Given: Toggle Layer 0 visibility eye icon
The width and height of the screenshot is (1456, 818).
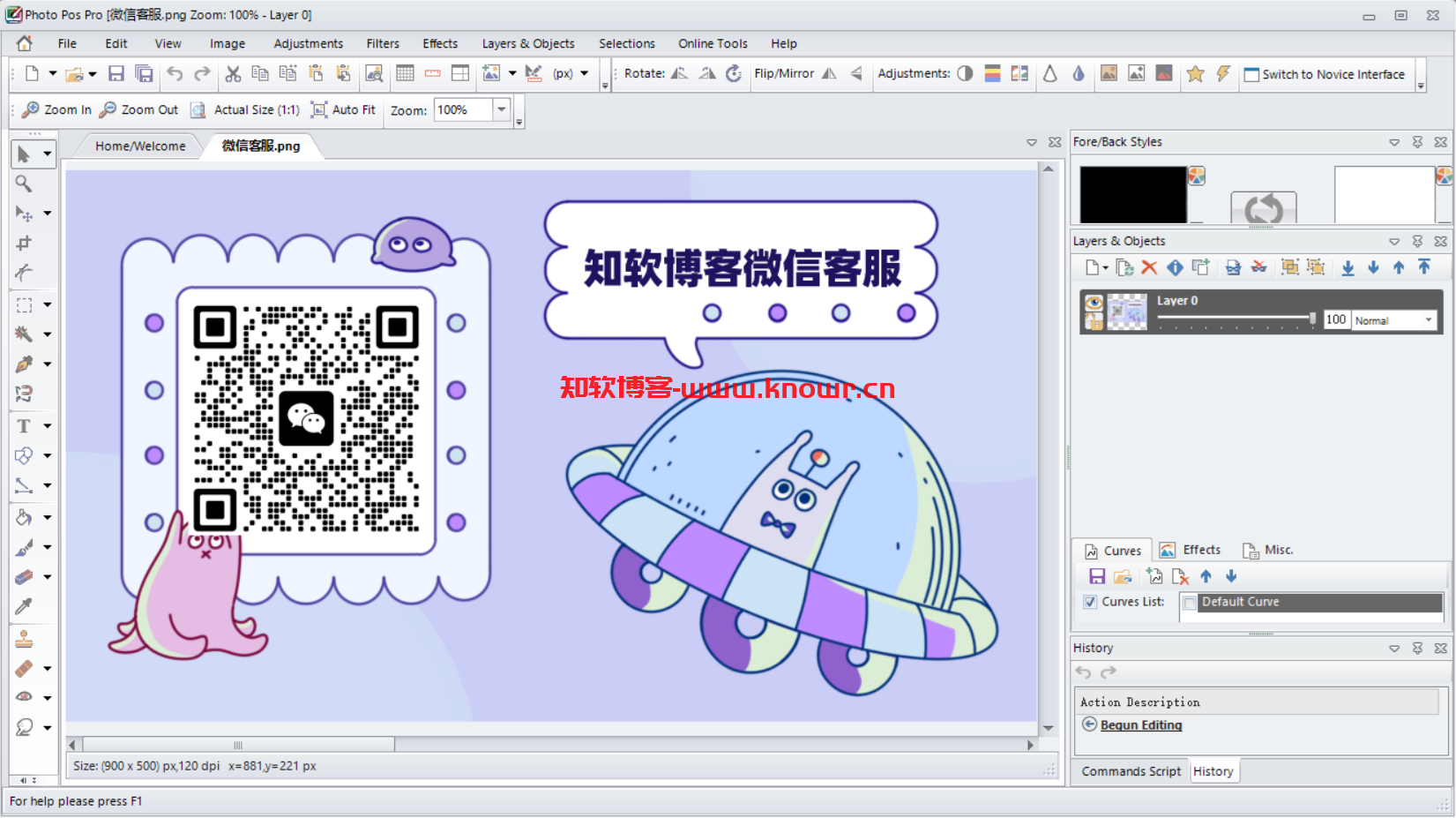Looking at the screenshot, I should click(x=1094, y=304).
